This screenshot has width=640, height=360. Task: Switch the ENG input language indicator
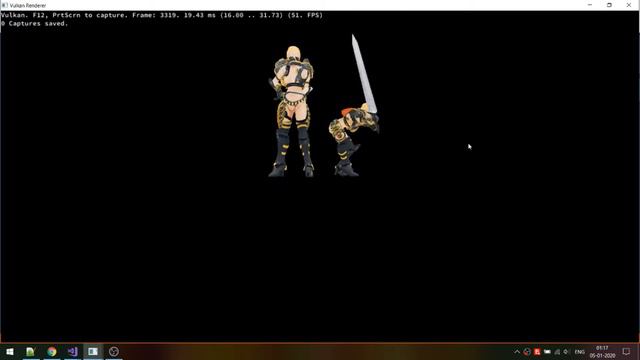coord(580,352)
